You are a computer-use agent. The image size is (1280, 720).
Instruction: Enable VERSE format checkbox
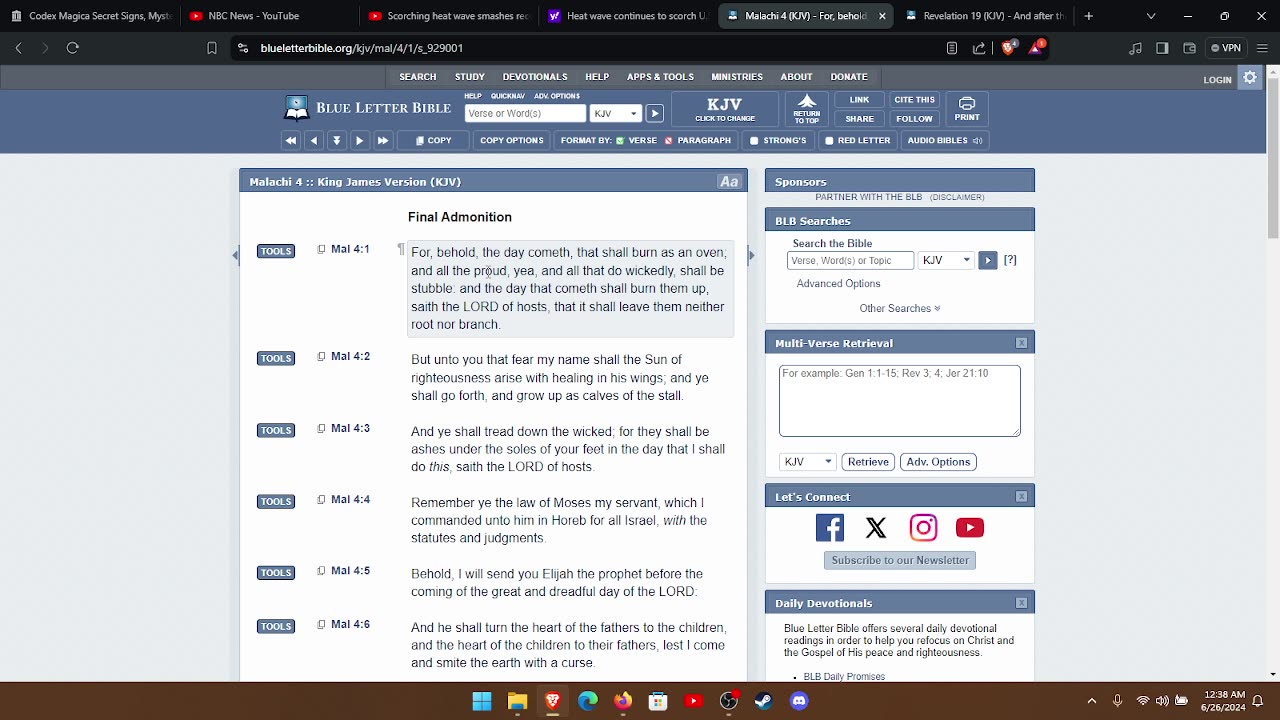pyautogui.click(x=621, y=141)
